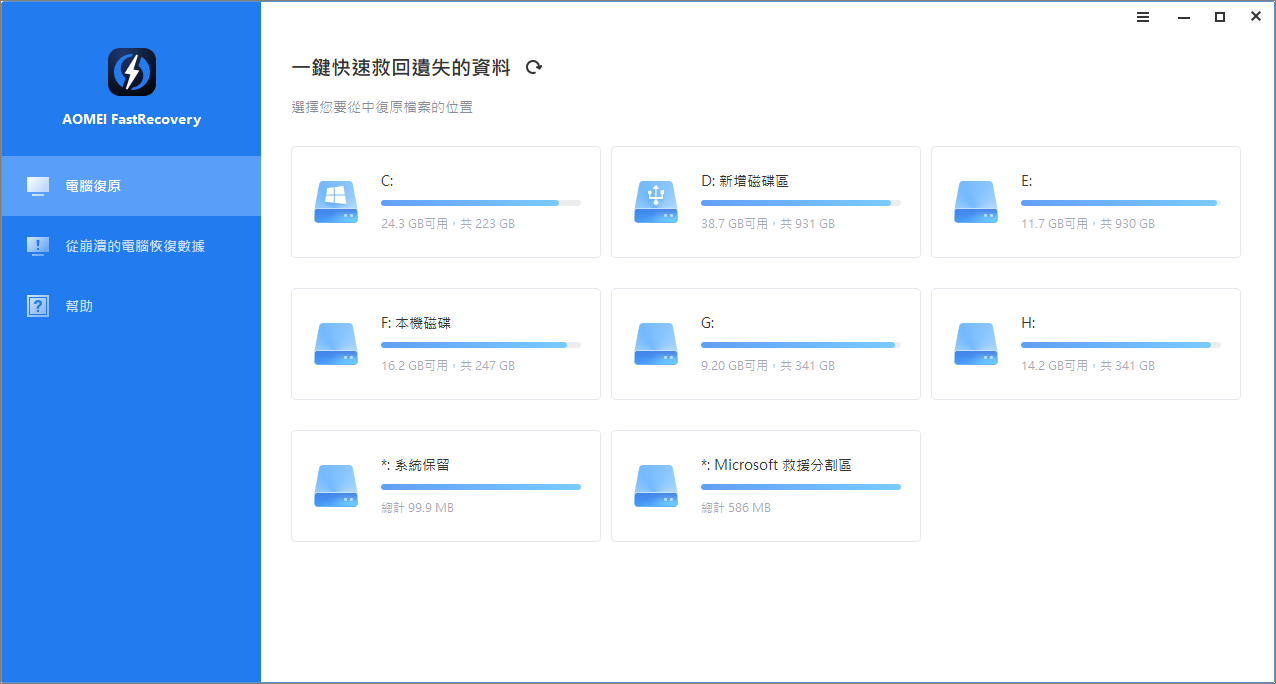
Task: Click the refresh icon beside the heading
Action: pos(534,67)
